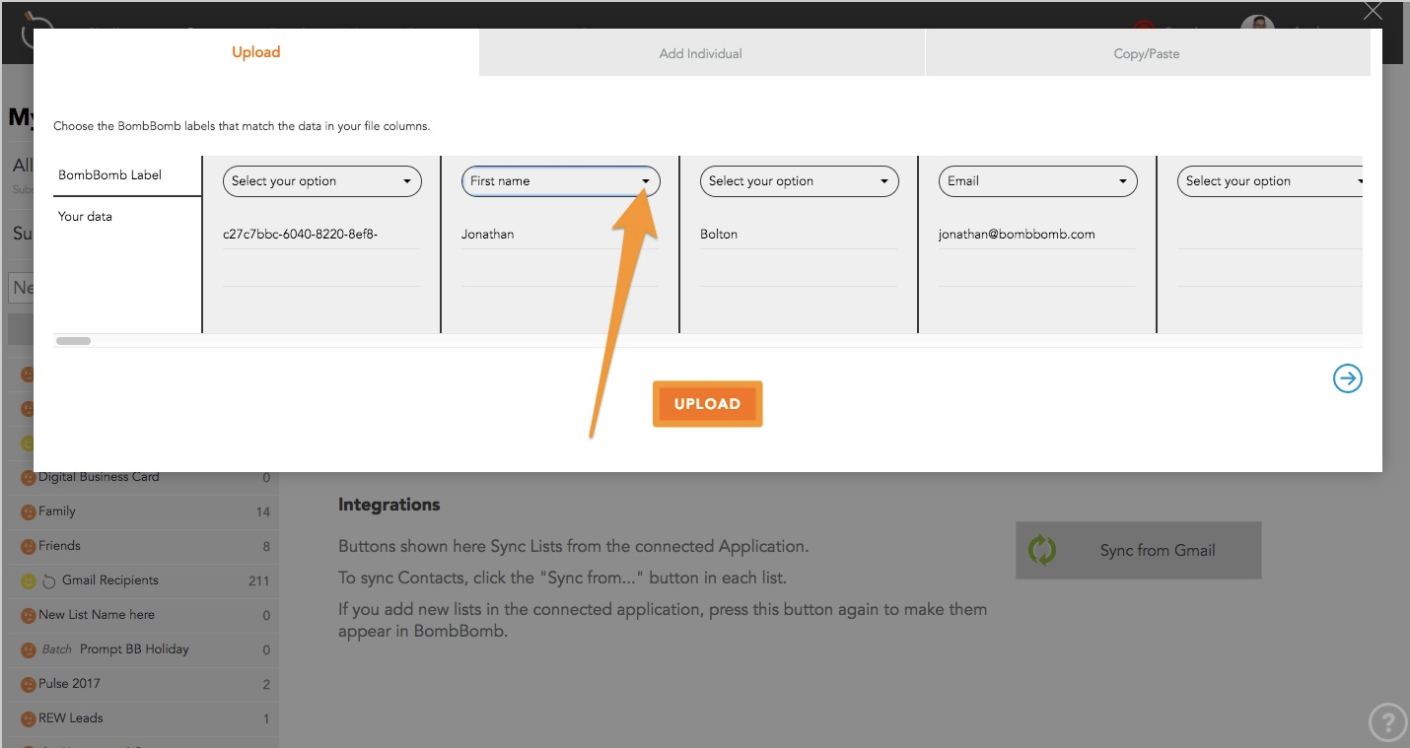Click the green Sync from Gmail refresh icon
The width and height of the screenshot is (1410, 748).
pyautogui.click(x=1042, y=550)
